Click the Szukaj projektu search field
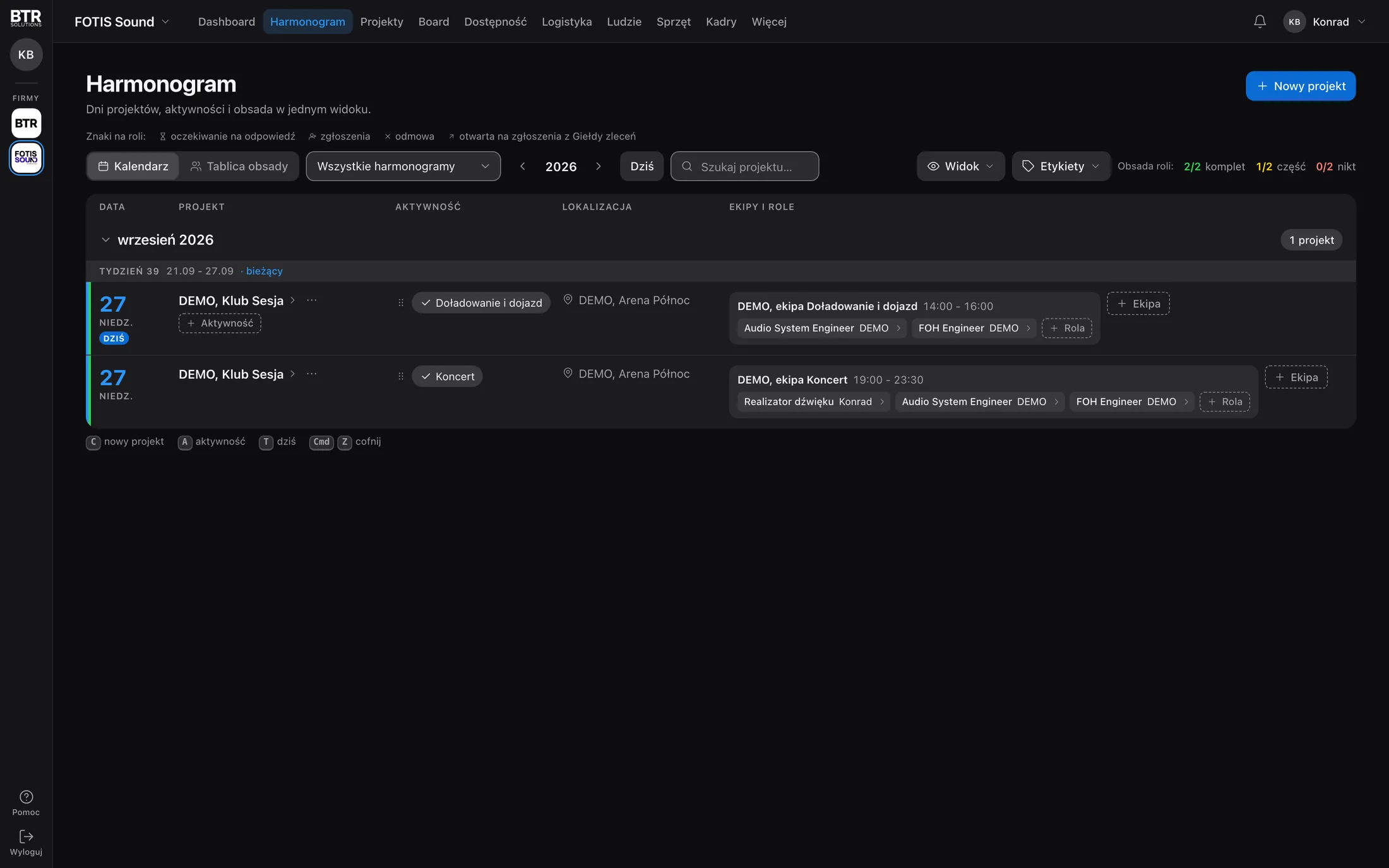 [x=745, y=166]
